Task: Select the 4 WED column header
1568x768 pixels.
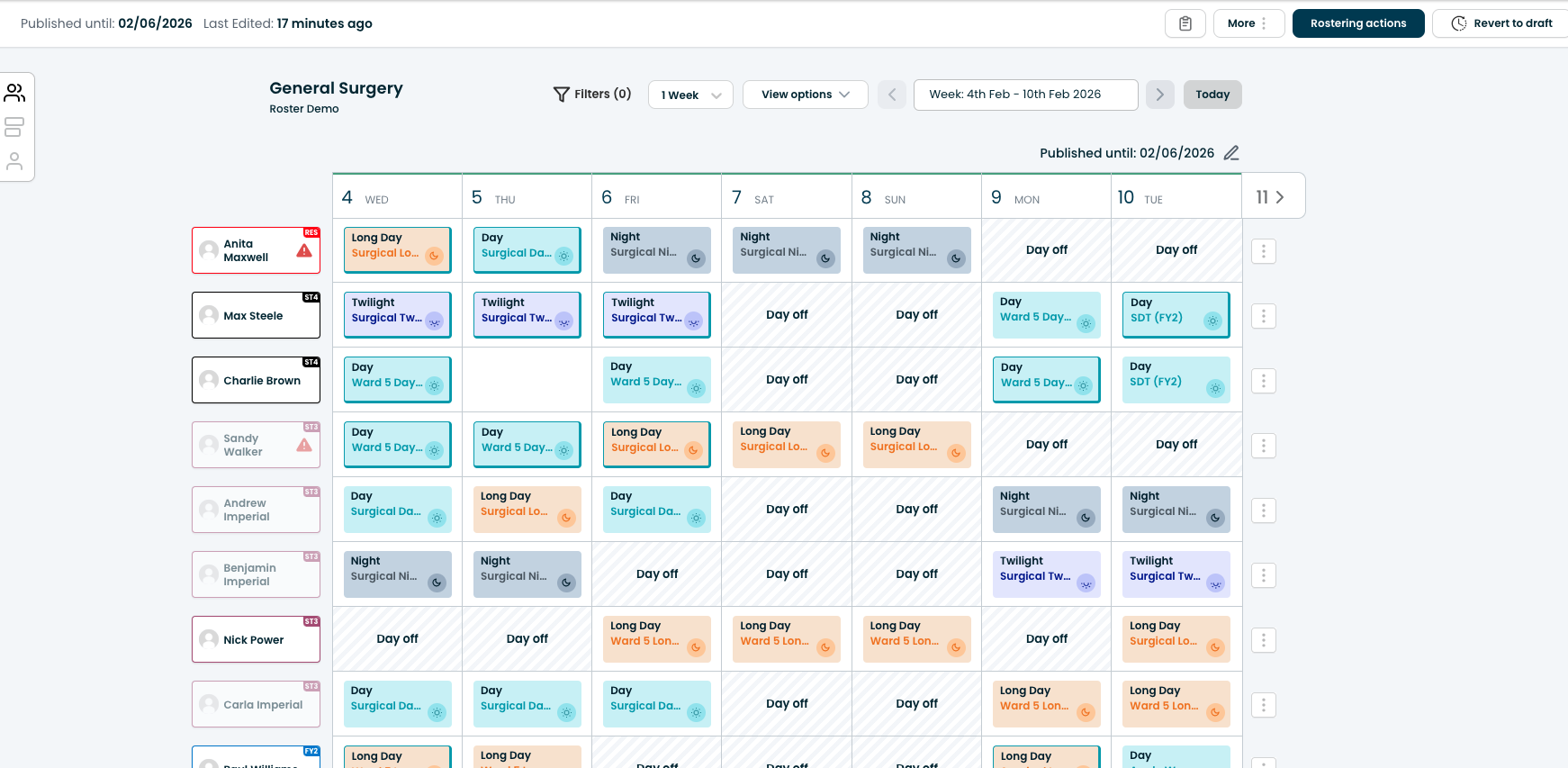Action: click(x=397, y=197)
